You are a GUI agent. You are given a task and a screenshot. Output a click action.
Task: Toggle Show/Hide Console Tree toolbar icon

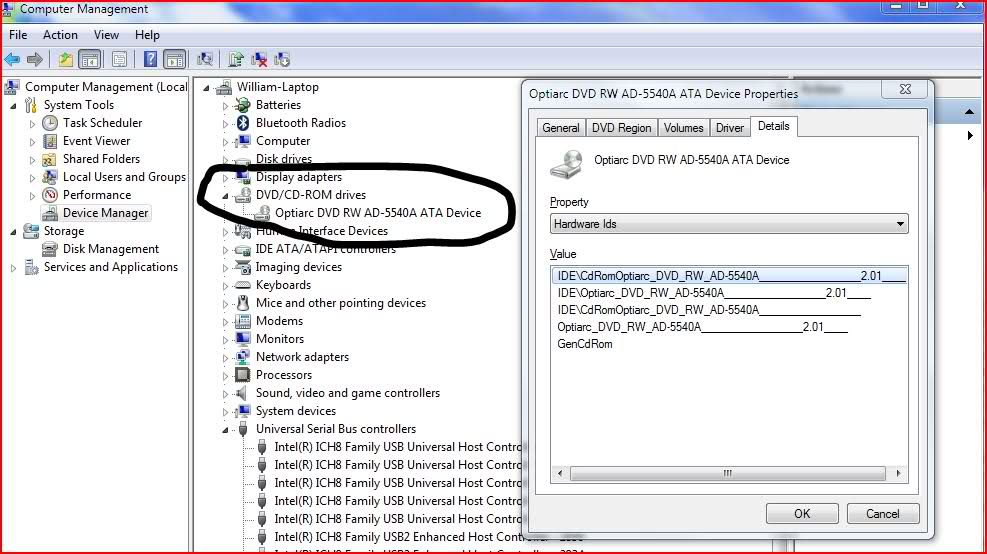[x=90, y=60]
